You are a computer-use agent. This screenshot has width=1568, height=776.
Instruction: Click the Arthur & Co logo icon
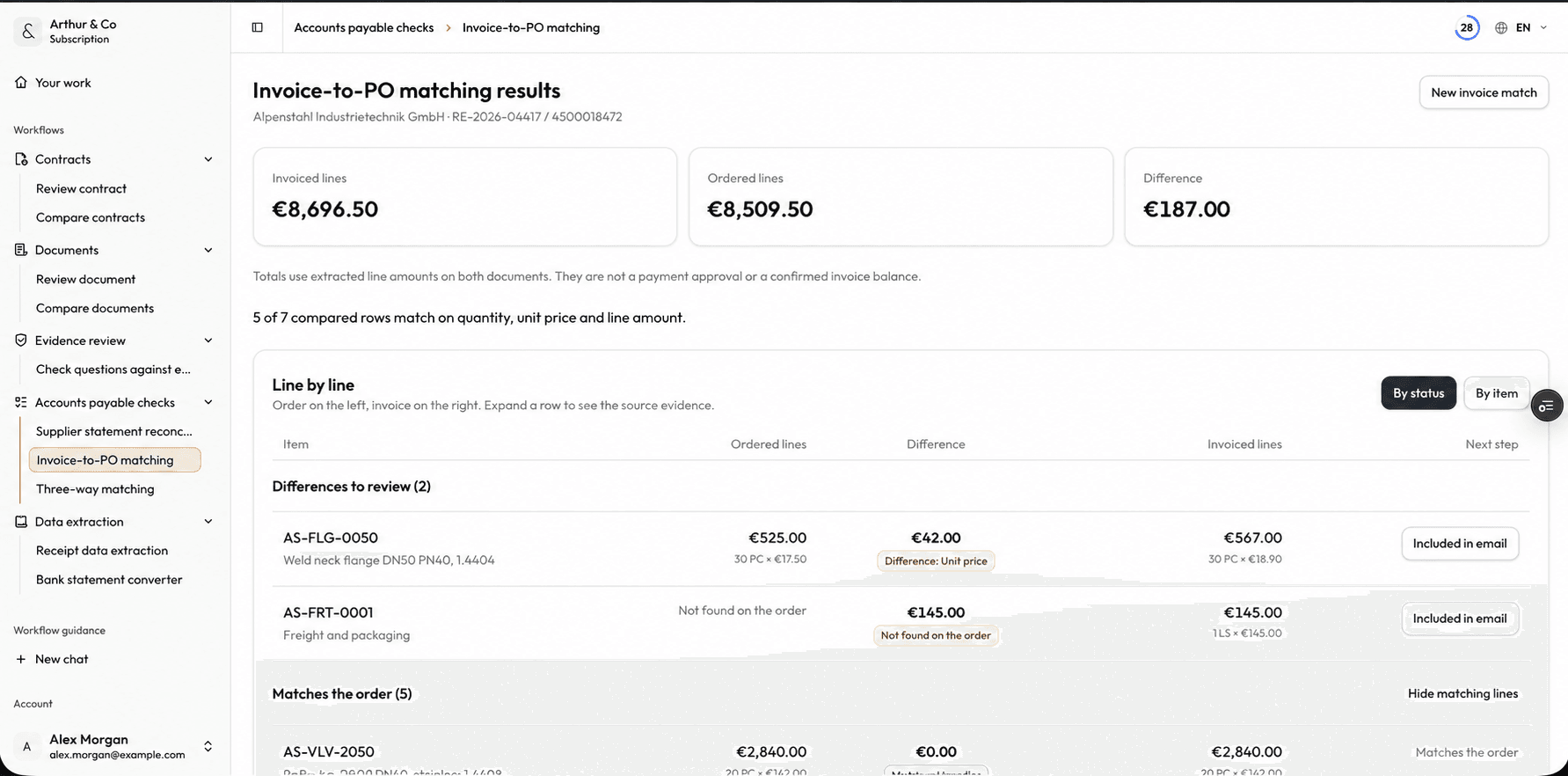tap(27, 31)
